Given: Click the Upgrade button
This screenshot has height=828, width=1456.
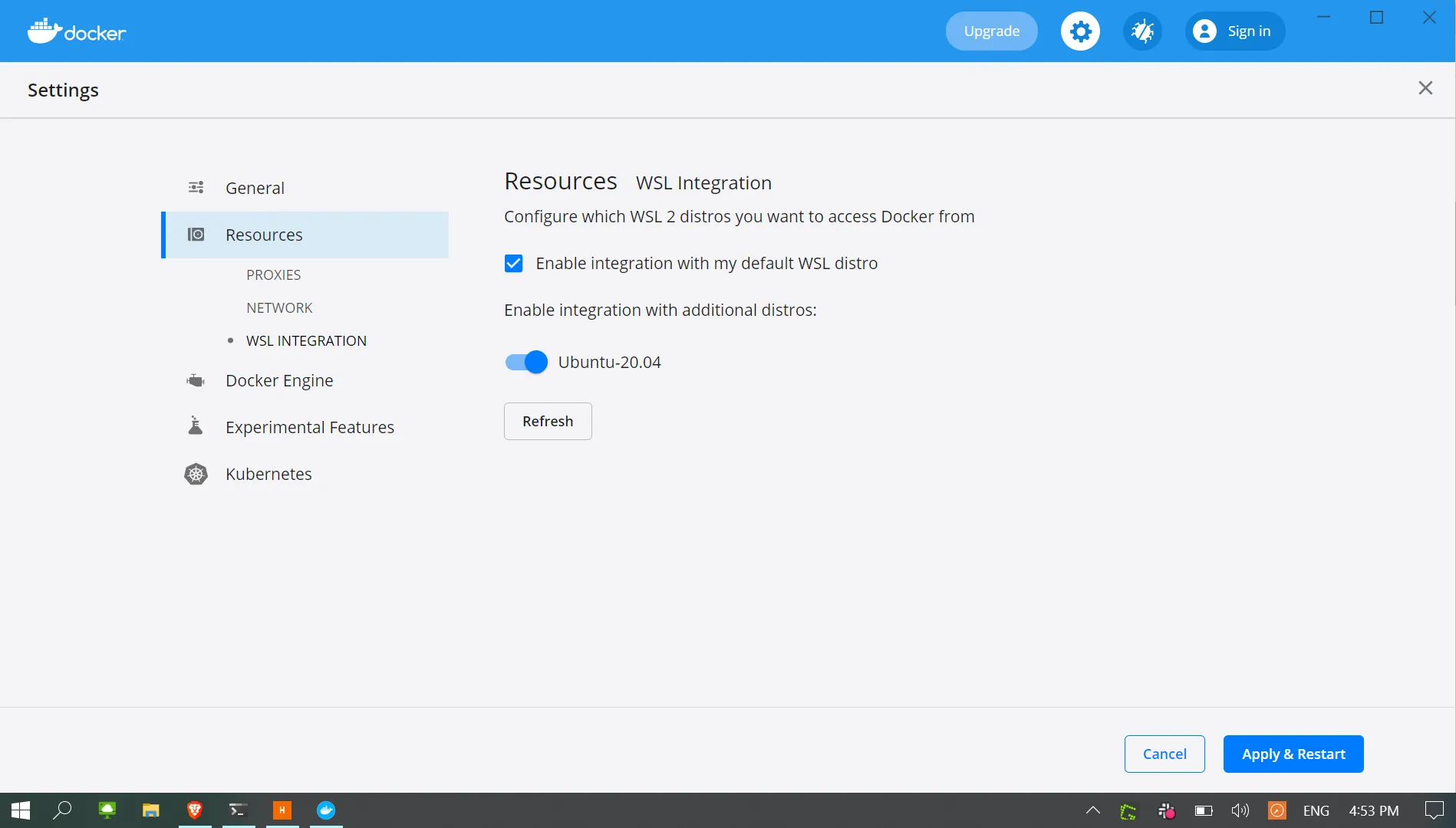Looking at the screenshot, I should click(x=991, y=31).
